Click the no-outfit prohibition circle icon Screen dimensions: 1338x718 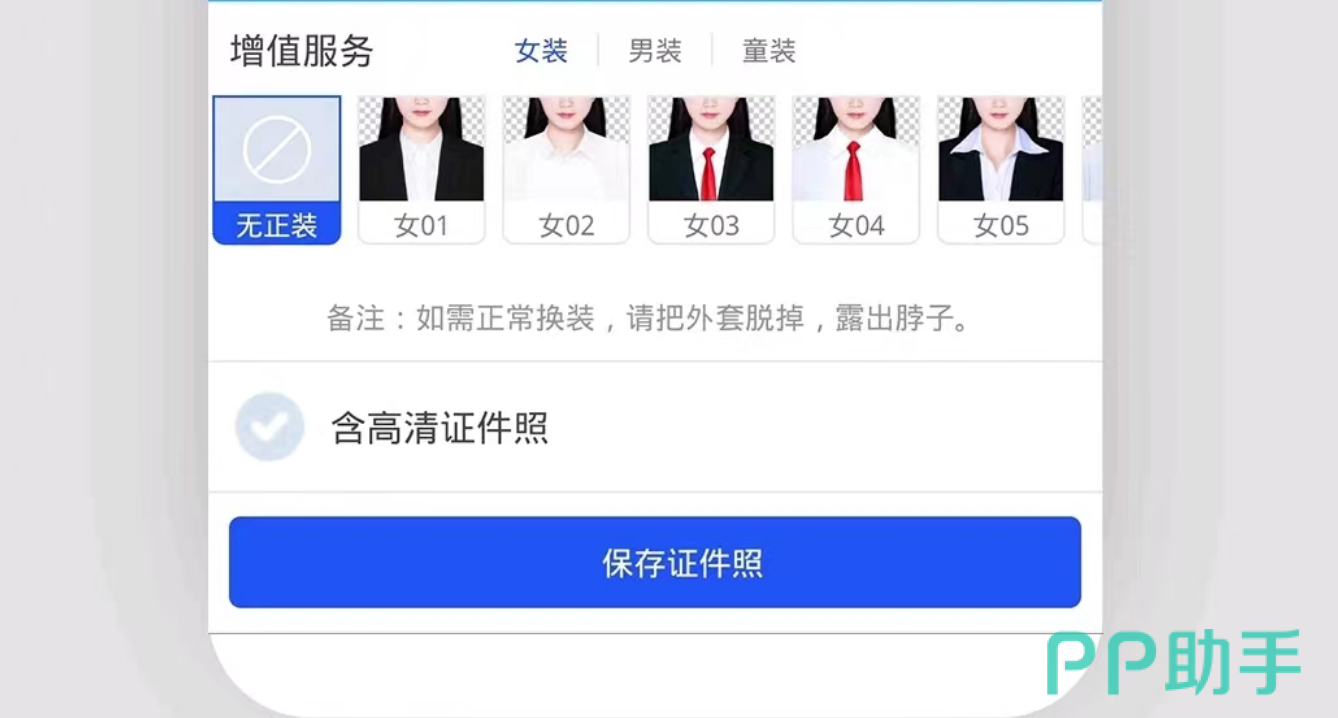tap(277, 149)
